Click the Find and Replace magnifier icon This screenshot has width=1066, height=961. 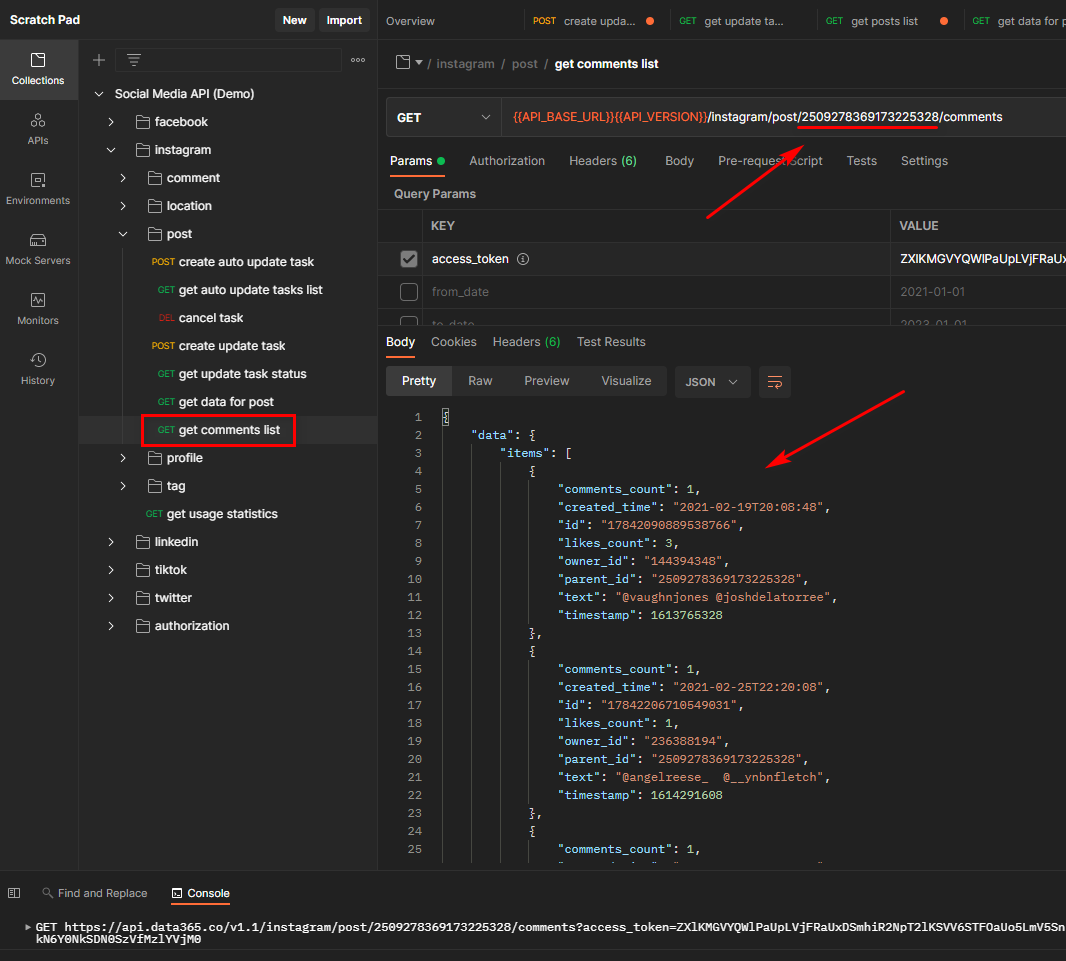[48, 893]
